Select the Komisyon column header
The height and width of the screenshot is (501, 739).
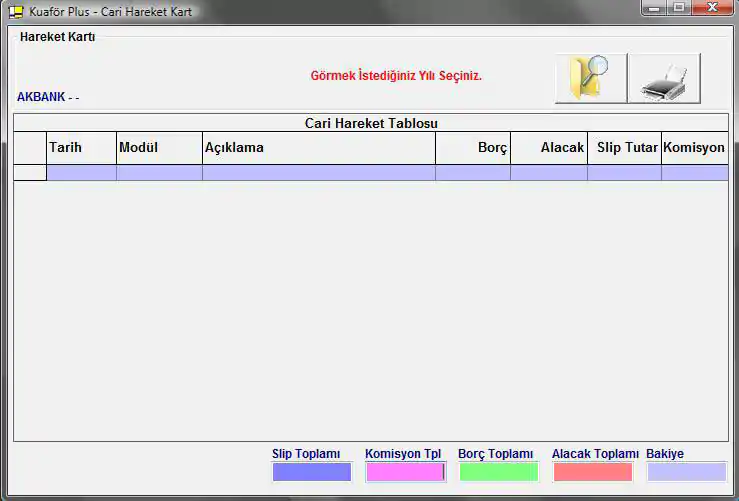pyautogui.click(x=694, y=148)
